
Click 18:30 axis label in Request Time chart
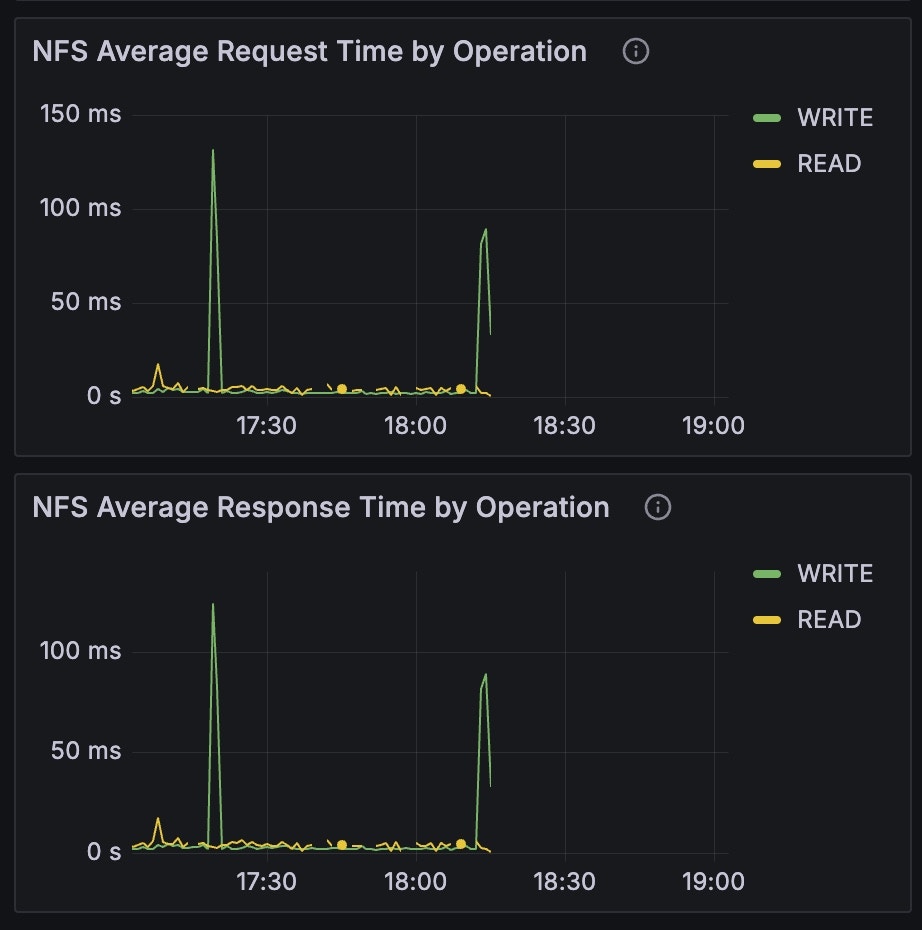tap(564, 426)
